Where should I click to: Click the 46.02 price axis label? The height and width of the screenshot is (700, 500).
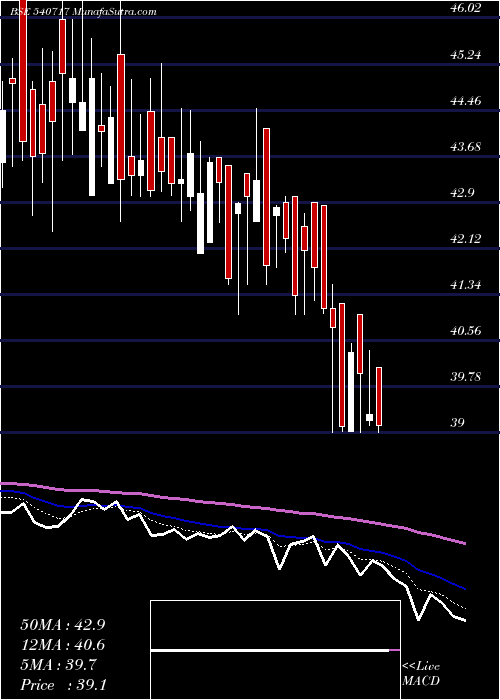466,8
